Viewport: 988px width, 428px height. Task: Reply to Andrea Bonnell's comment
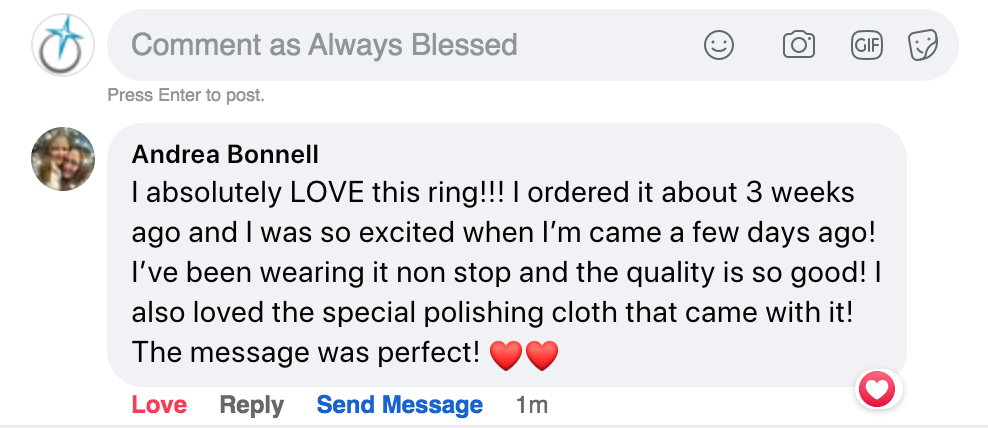coord(251,405)
